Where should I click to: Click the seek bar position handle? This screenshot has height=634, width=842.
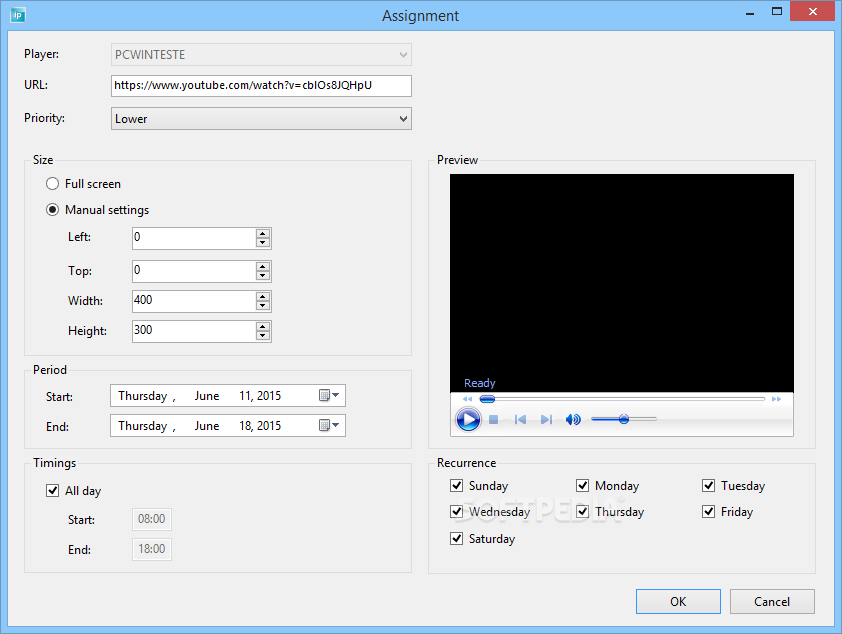(x=487, y=399)
